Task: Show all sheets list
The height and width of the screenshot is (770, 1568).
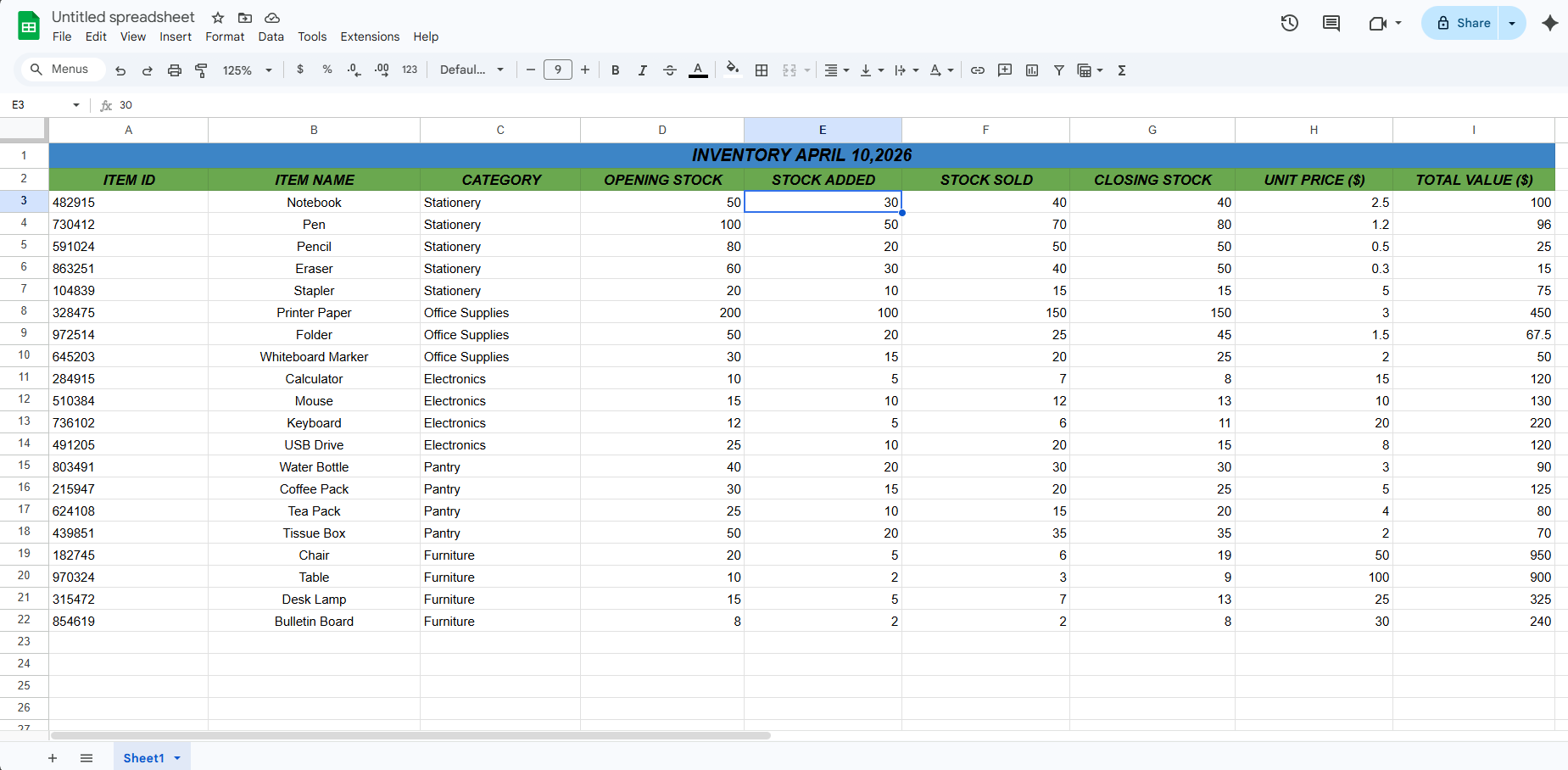Action: coord(86,758)
